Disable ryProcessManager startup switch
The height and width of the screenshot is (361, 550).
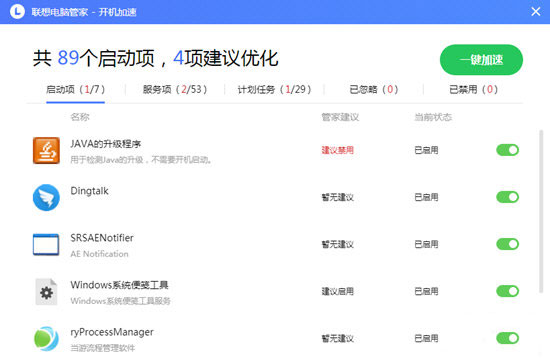click(507, 338)
